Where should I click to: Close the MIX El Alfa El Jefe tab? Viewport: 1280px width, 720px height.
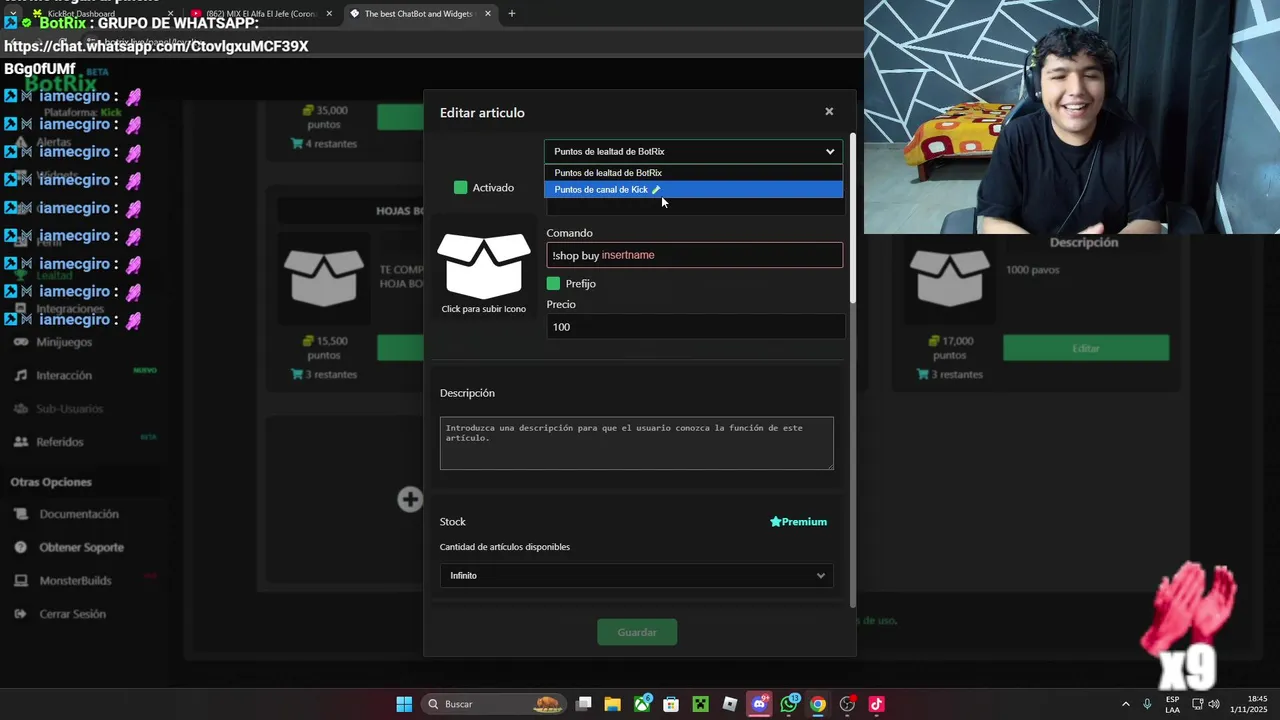click(x=329, y=14)
